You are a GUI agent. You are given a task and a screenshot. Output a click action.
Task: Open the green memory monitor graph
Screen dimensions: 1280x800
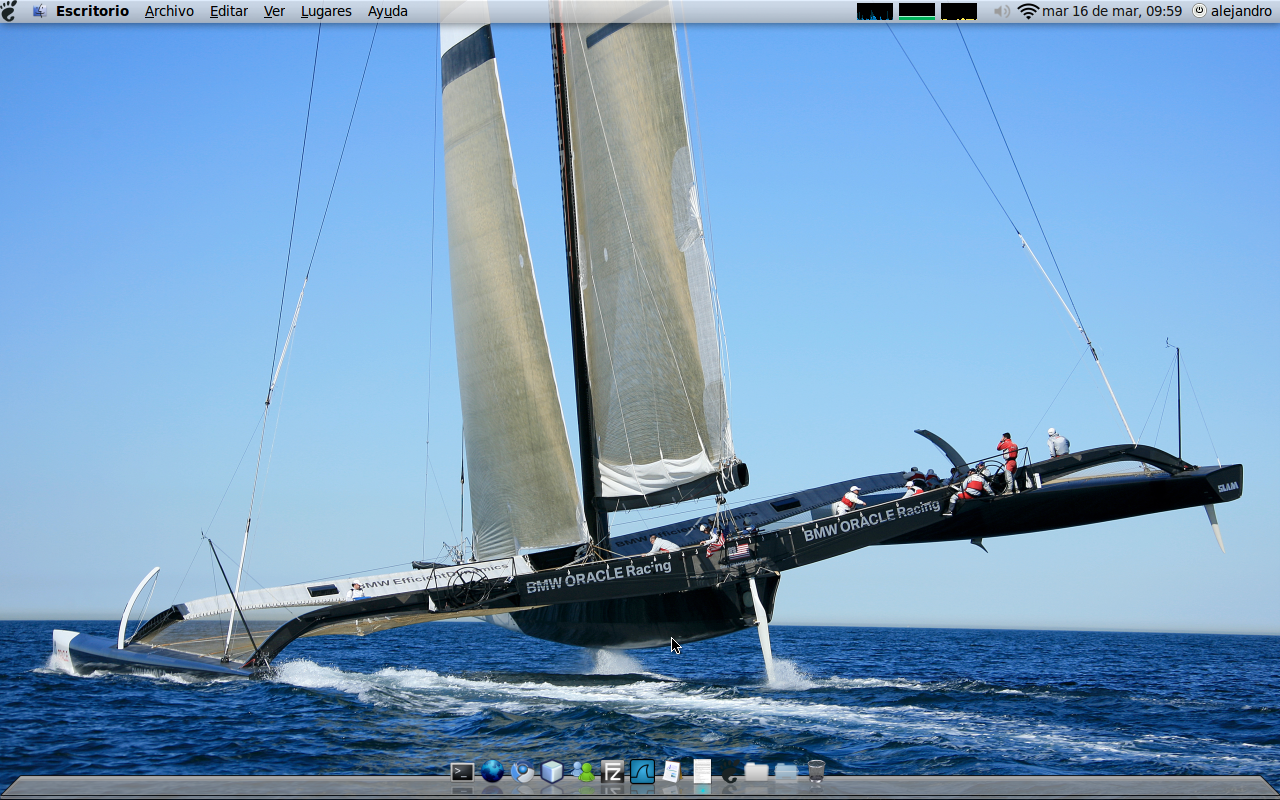[917, 11]
